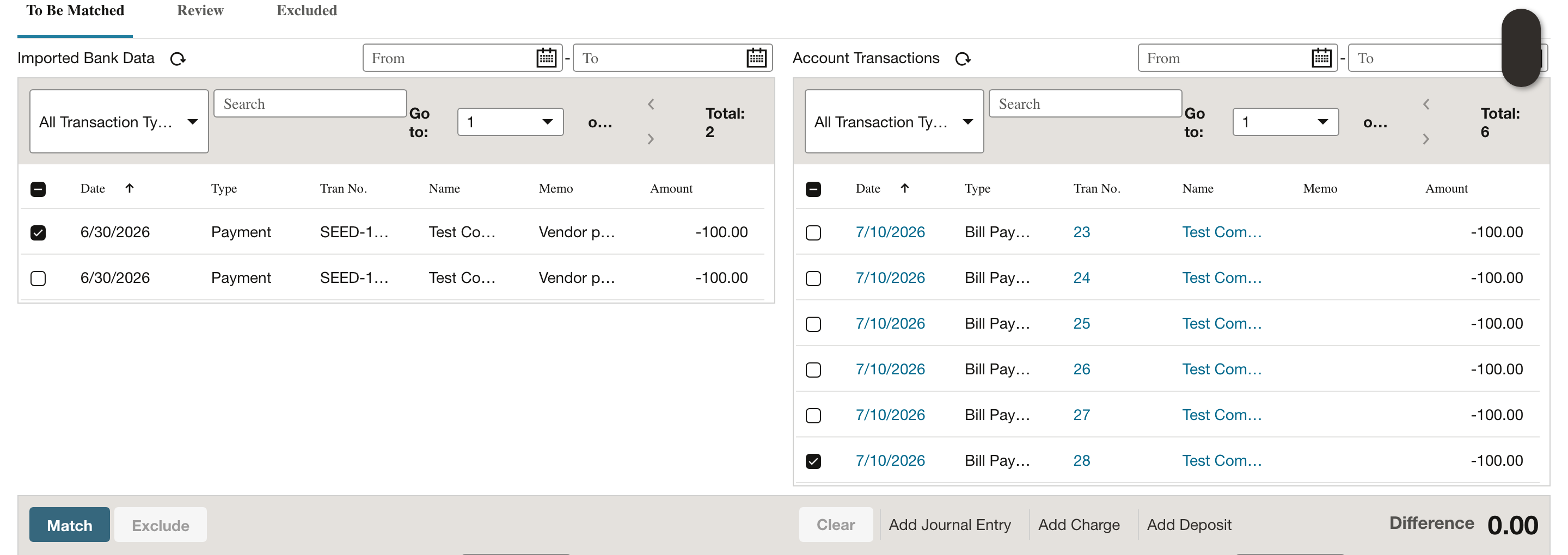Viewport: 1568px width, 555px height.
Task: Open Account Transactions transaction type dropdown
Action: pos(894,122)
